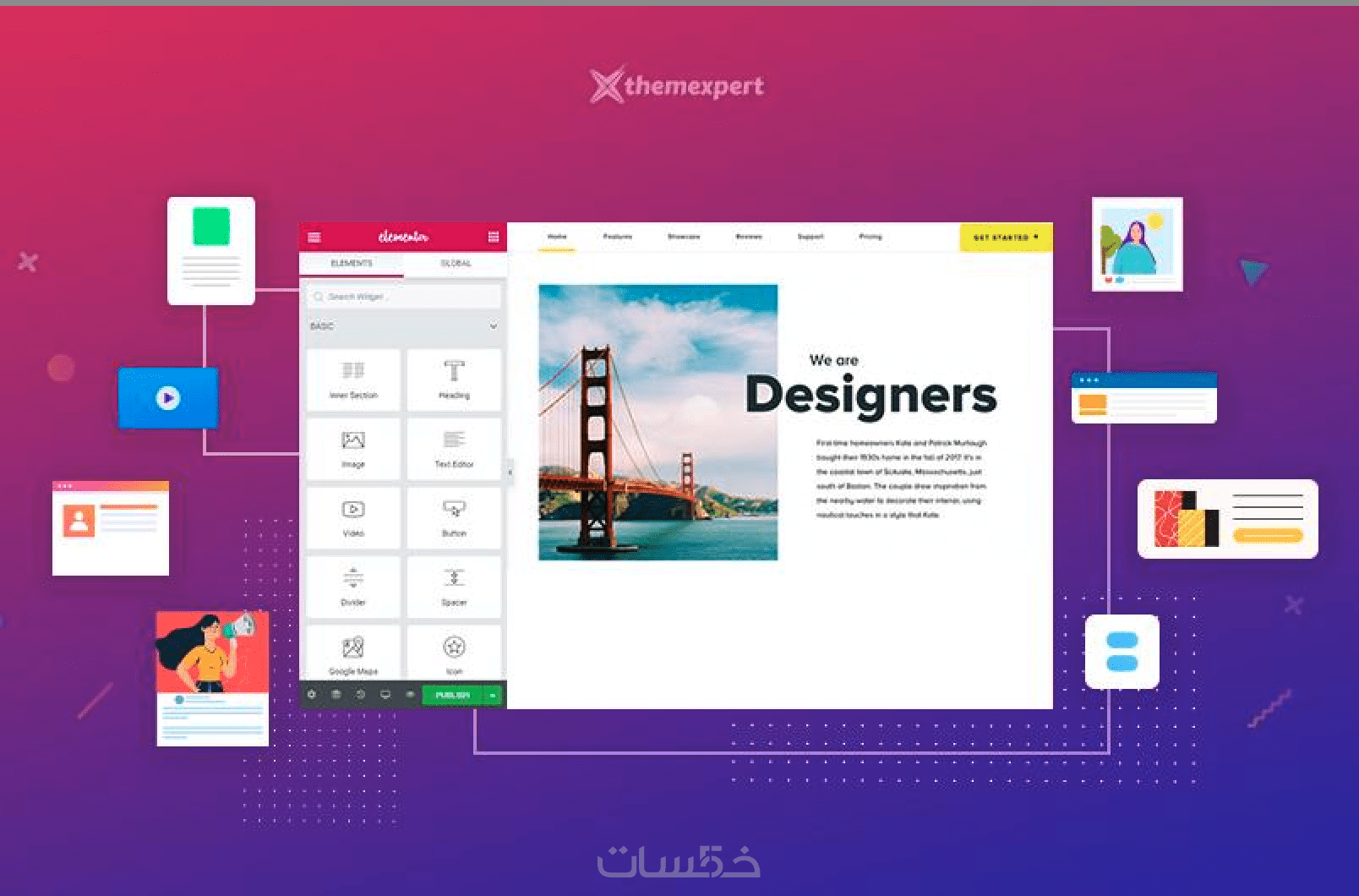This screenshot has height=896, width=1359.
Task: Click the Golden Gate Bridge image
Action: click(658, 422)
